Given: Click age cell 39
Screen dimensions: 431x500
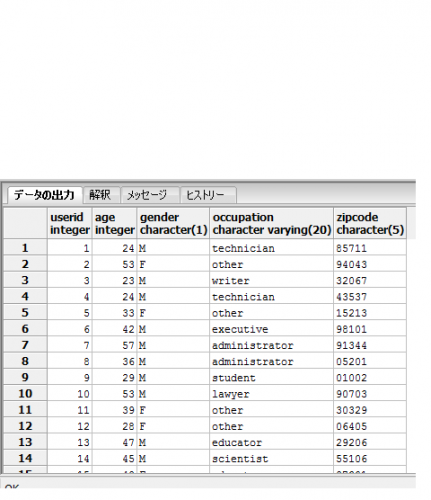Looking at the screenshot, I should (x=114, y=410).
